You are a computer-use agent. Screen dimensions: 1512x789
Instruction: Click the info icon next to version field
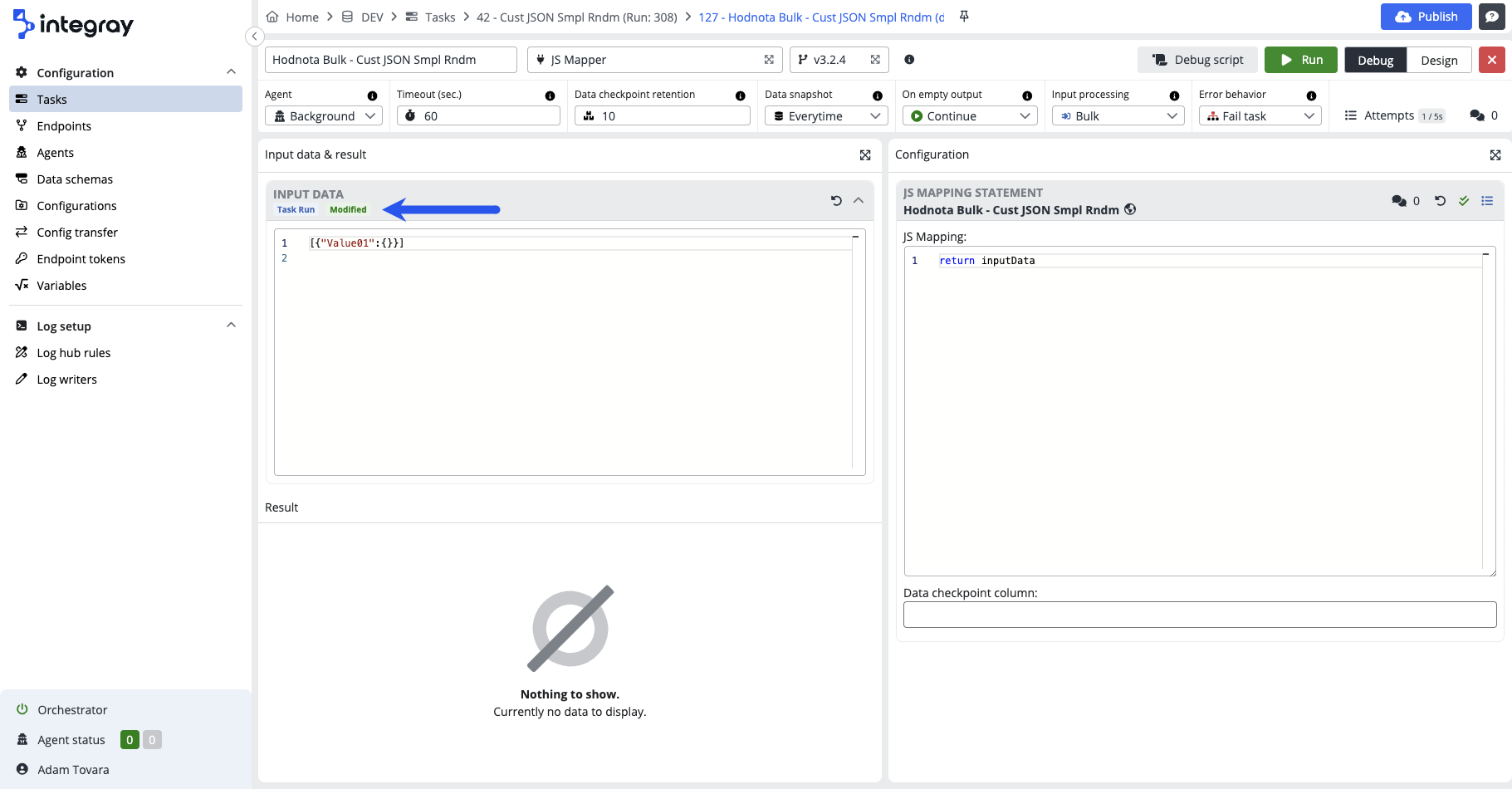point(909,60)
